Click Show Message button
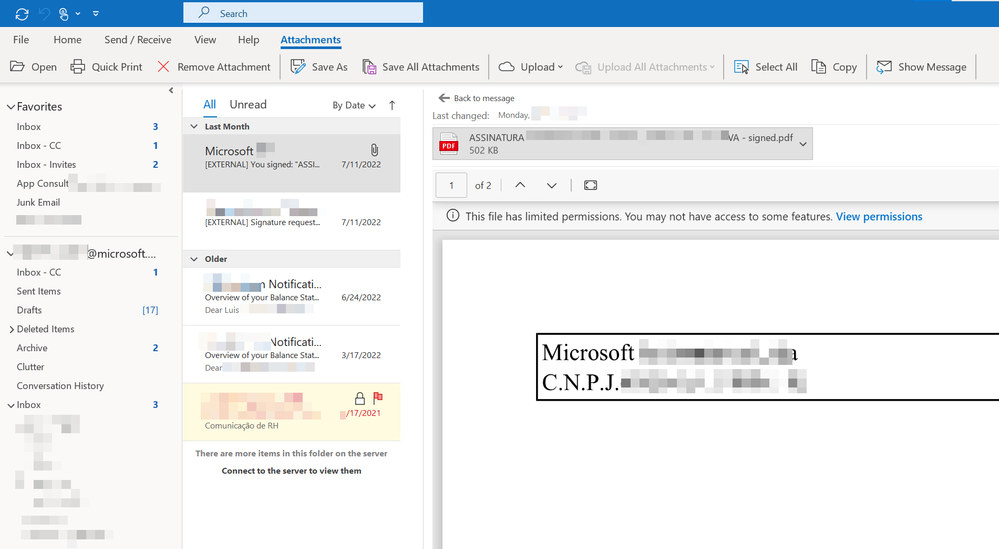 pyautogui.click(x=921, y=67)
